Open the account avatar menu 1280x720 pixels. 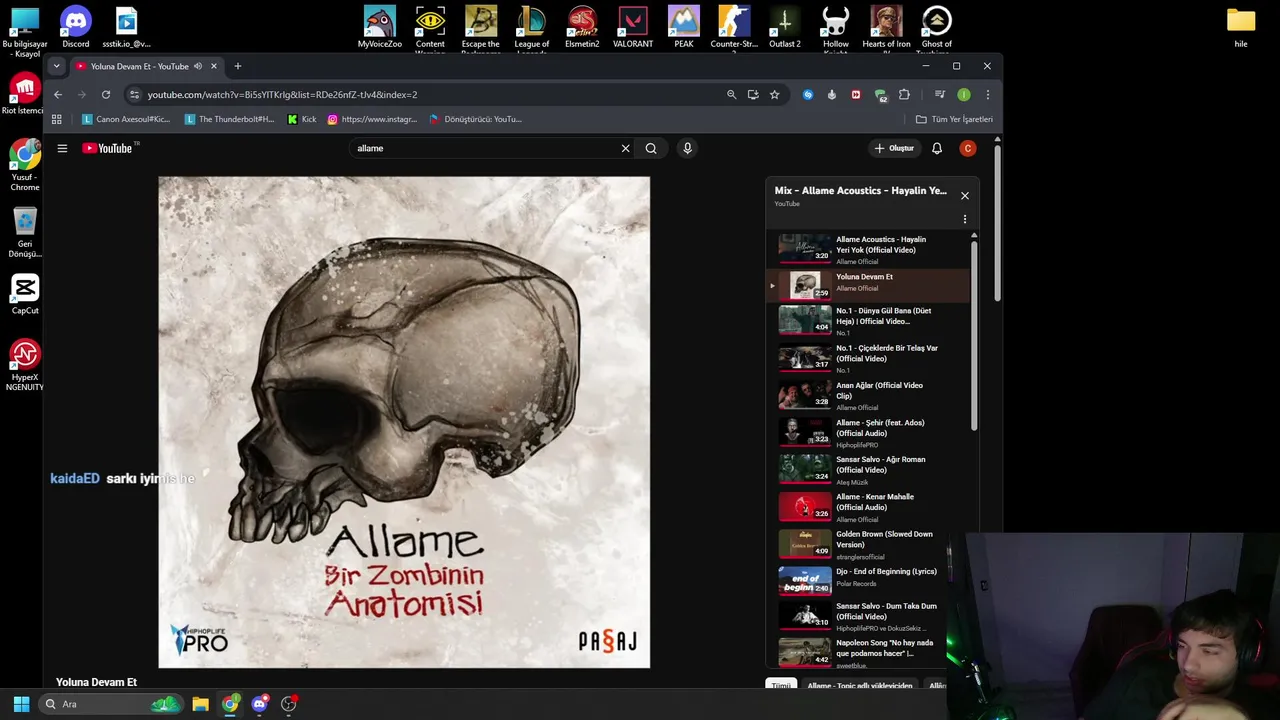967,148
